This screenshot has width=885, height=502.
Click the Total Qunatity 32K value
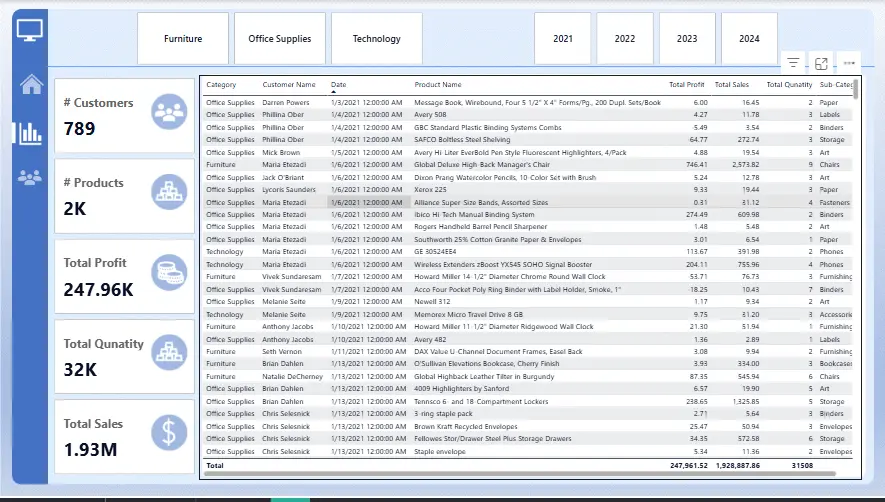[80, 370]
